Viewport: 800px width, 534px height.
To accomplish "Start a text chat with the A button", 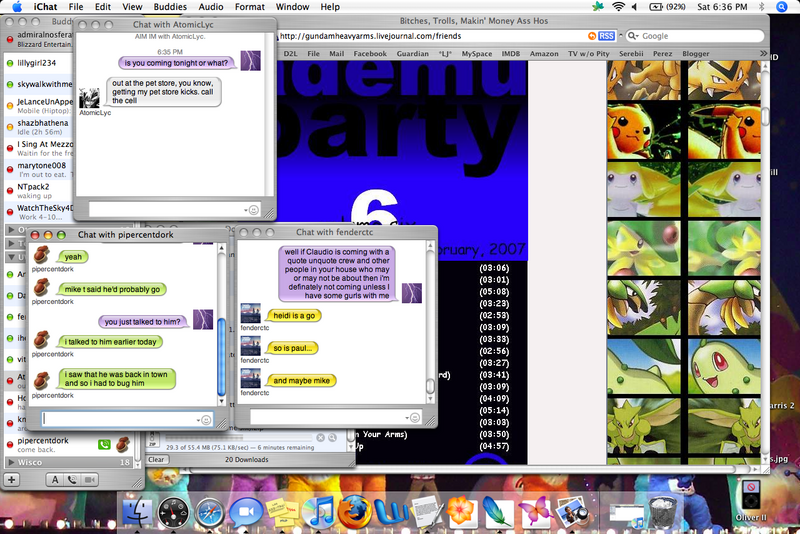I will 55,480.
